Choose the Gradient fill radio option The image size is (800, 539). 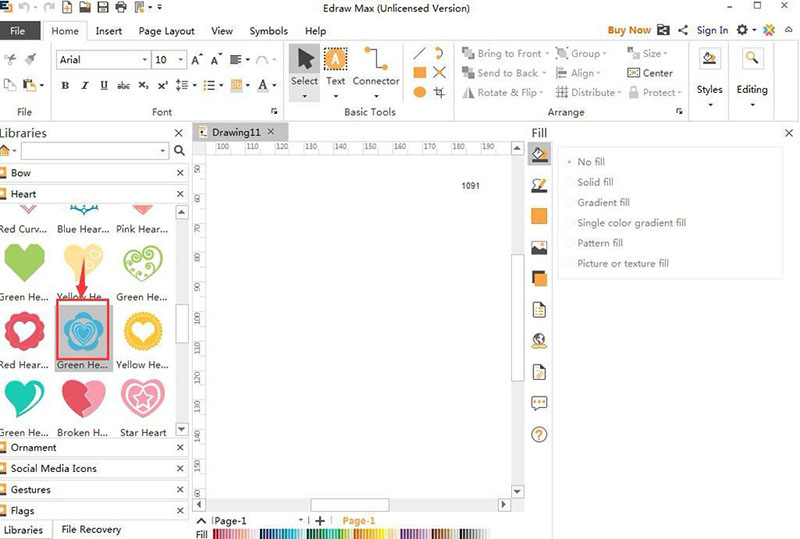coord(603,203)
